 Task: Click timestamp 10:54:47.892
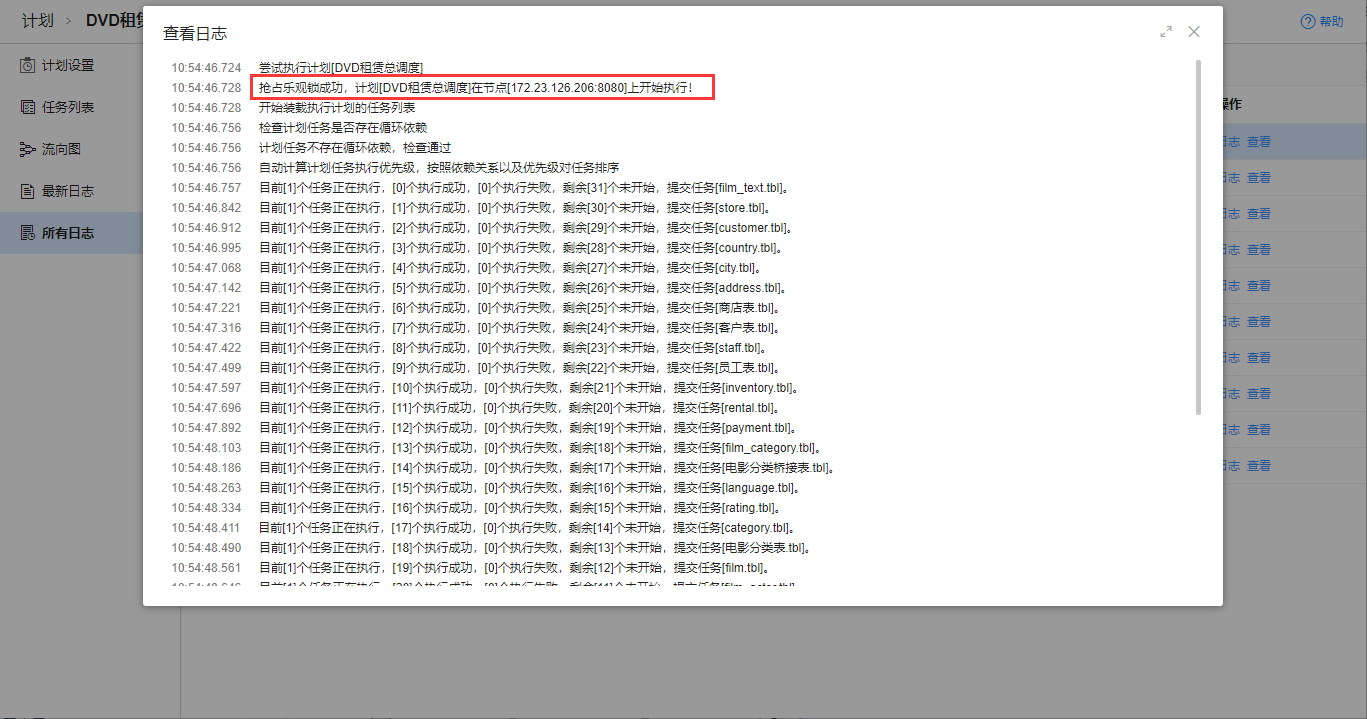206,428
